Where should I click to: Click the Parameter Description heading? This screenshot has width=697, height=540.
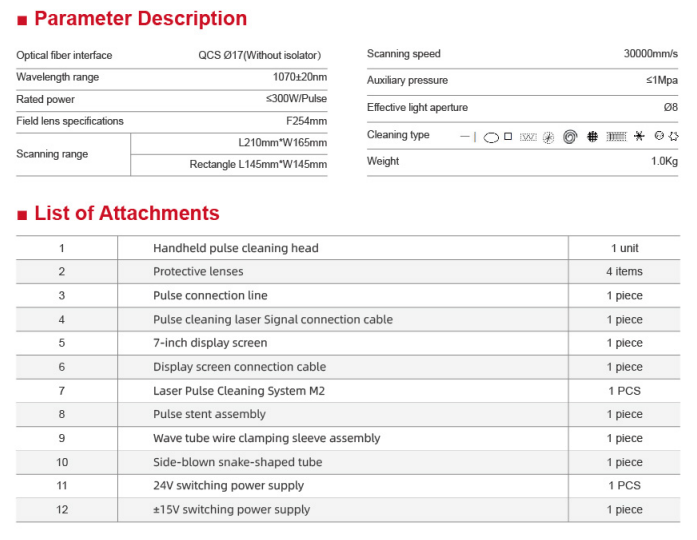tap(140, 19)
